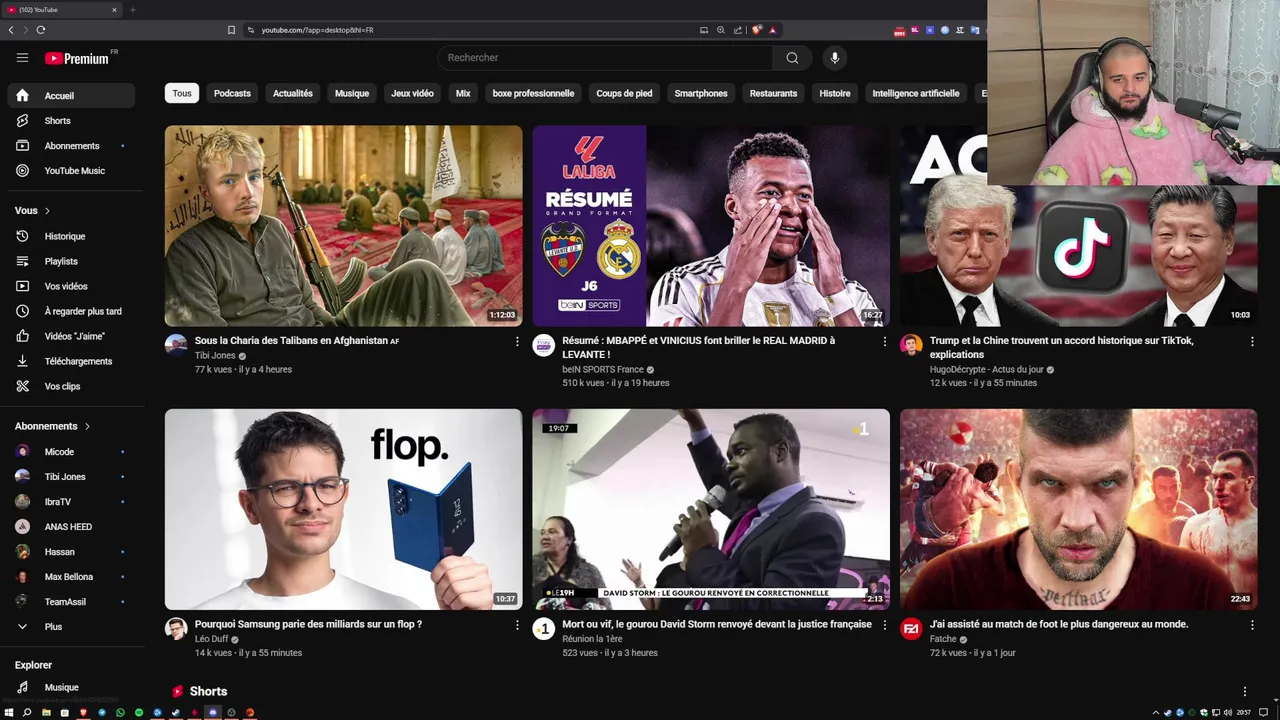1280x720 pixels.
Task: Open Réunion la 1ère channel avatar
Action: click(x=543, y=629)
